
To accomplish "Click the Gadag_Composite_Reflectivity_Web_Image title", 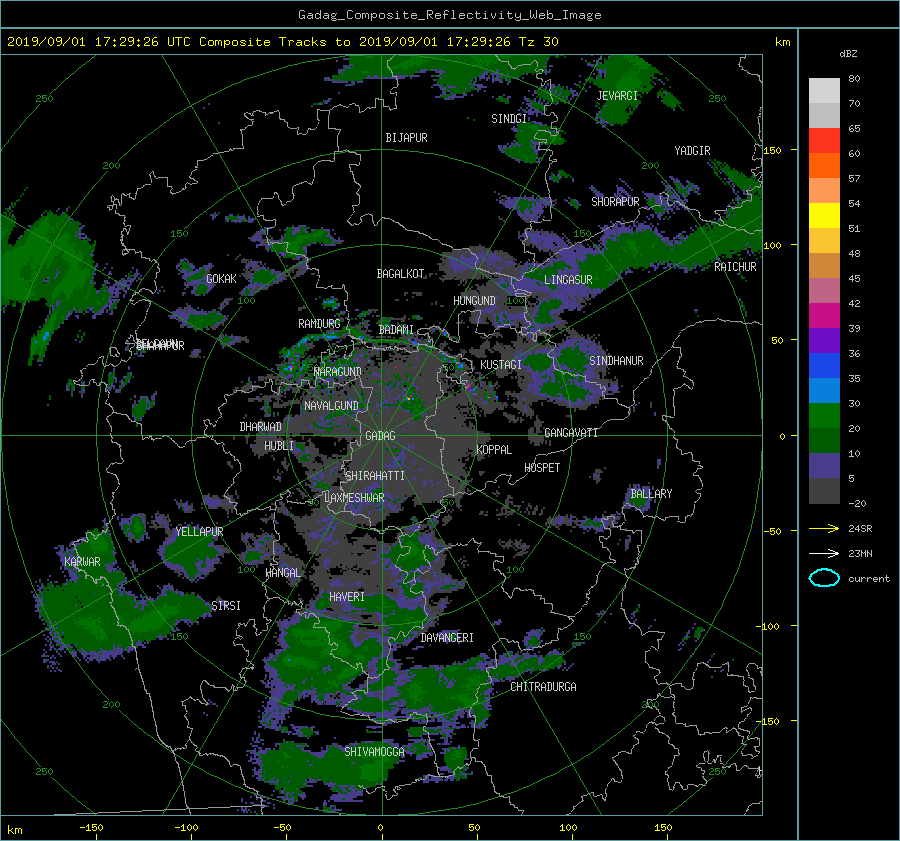I will point(449,15).
